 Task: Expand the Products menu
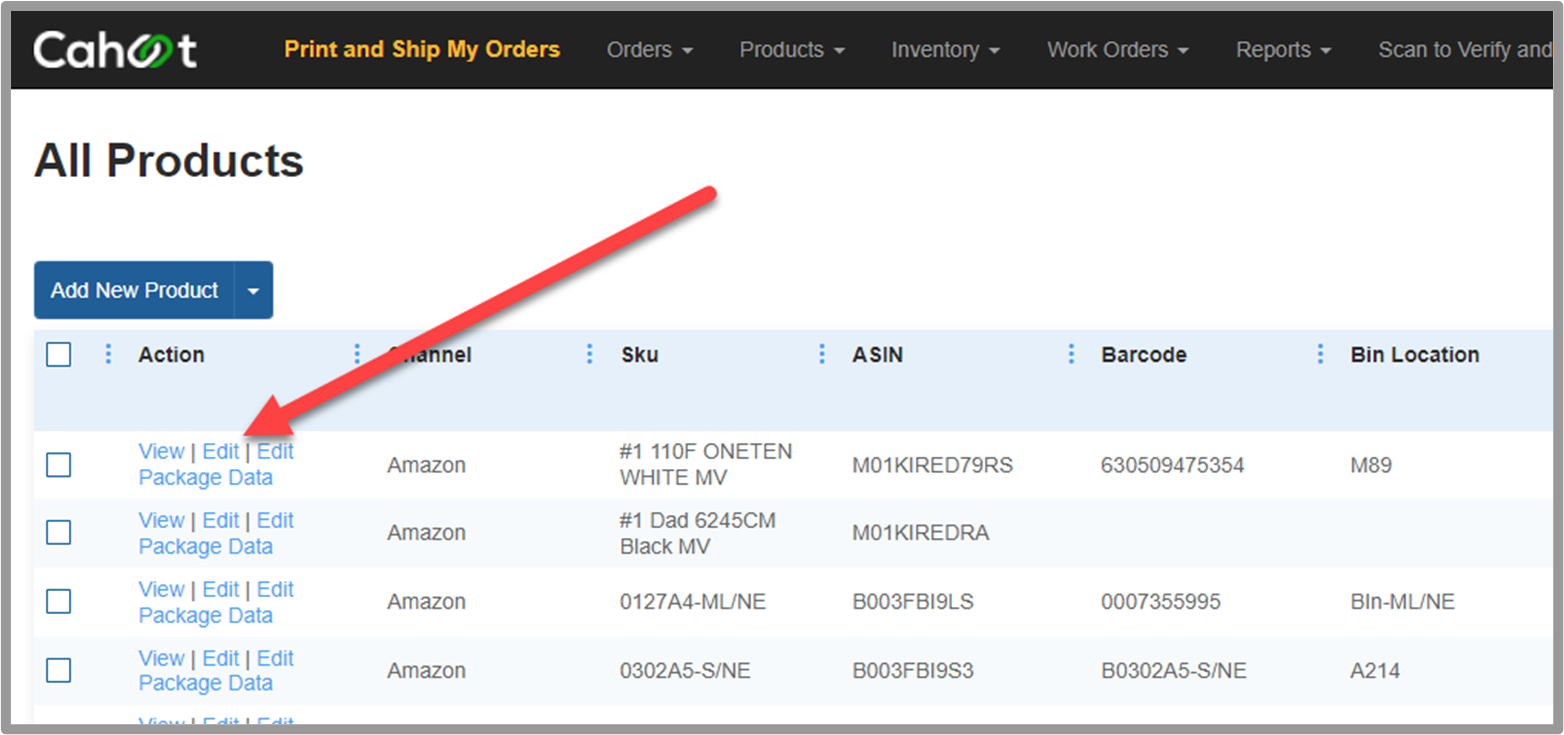(792, 50)
